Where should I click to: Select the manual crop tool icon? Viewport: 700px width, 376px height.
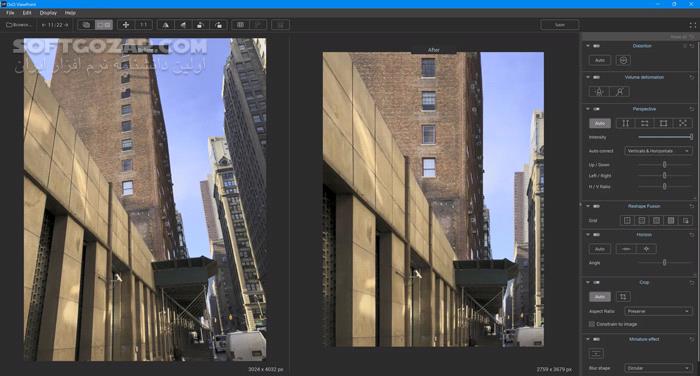(x=623, y=297)
